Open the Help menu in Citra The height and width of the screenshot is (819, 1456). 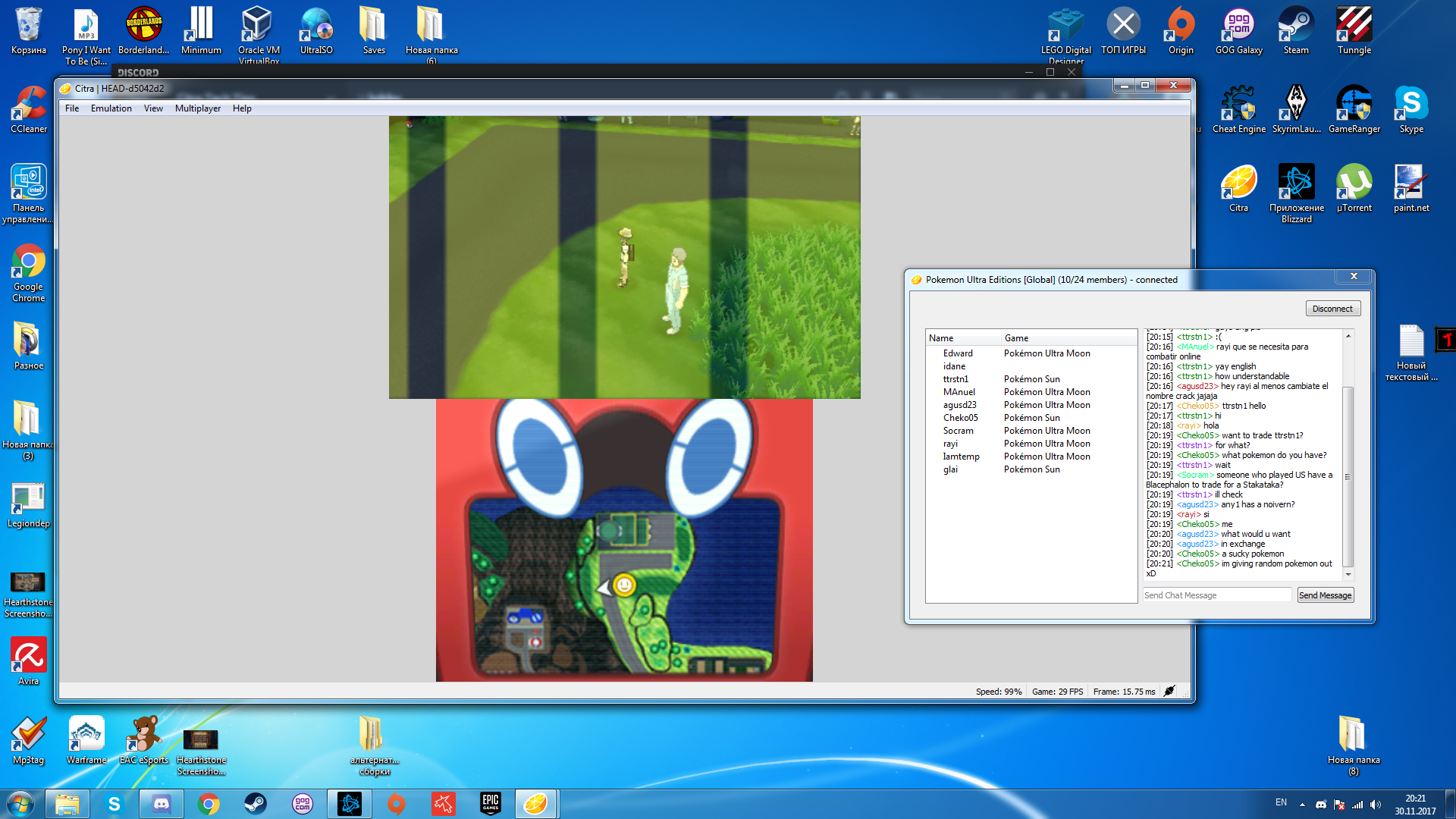(x=242, y=108)
